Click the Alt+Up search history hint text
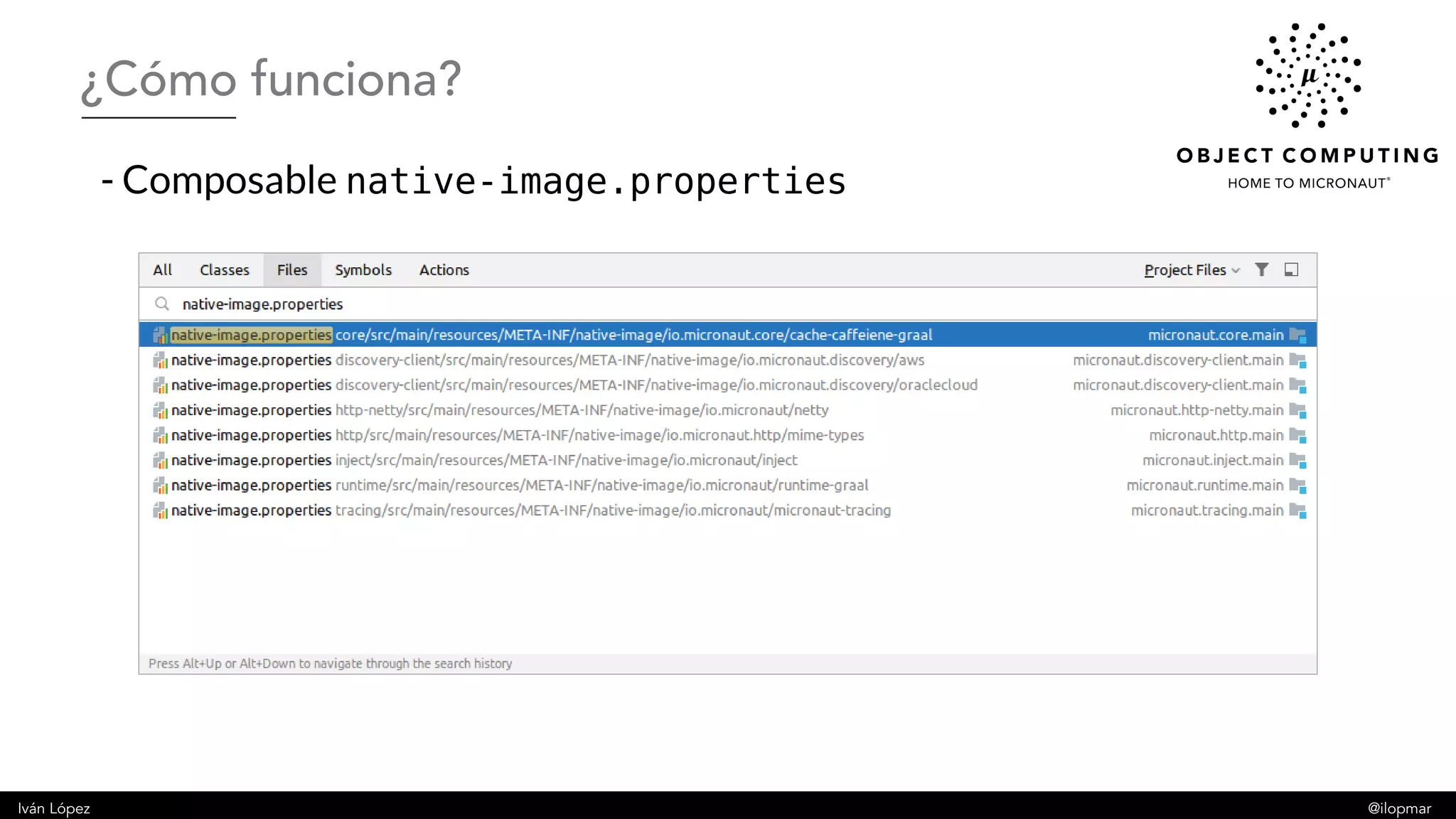Image resolution: width=1456 pixels, height=819 pixels. [x=330, y=663]
